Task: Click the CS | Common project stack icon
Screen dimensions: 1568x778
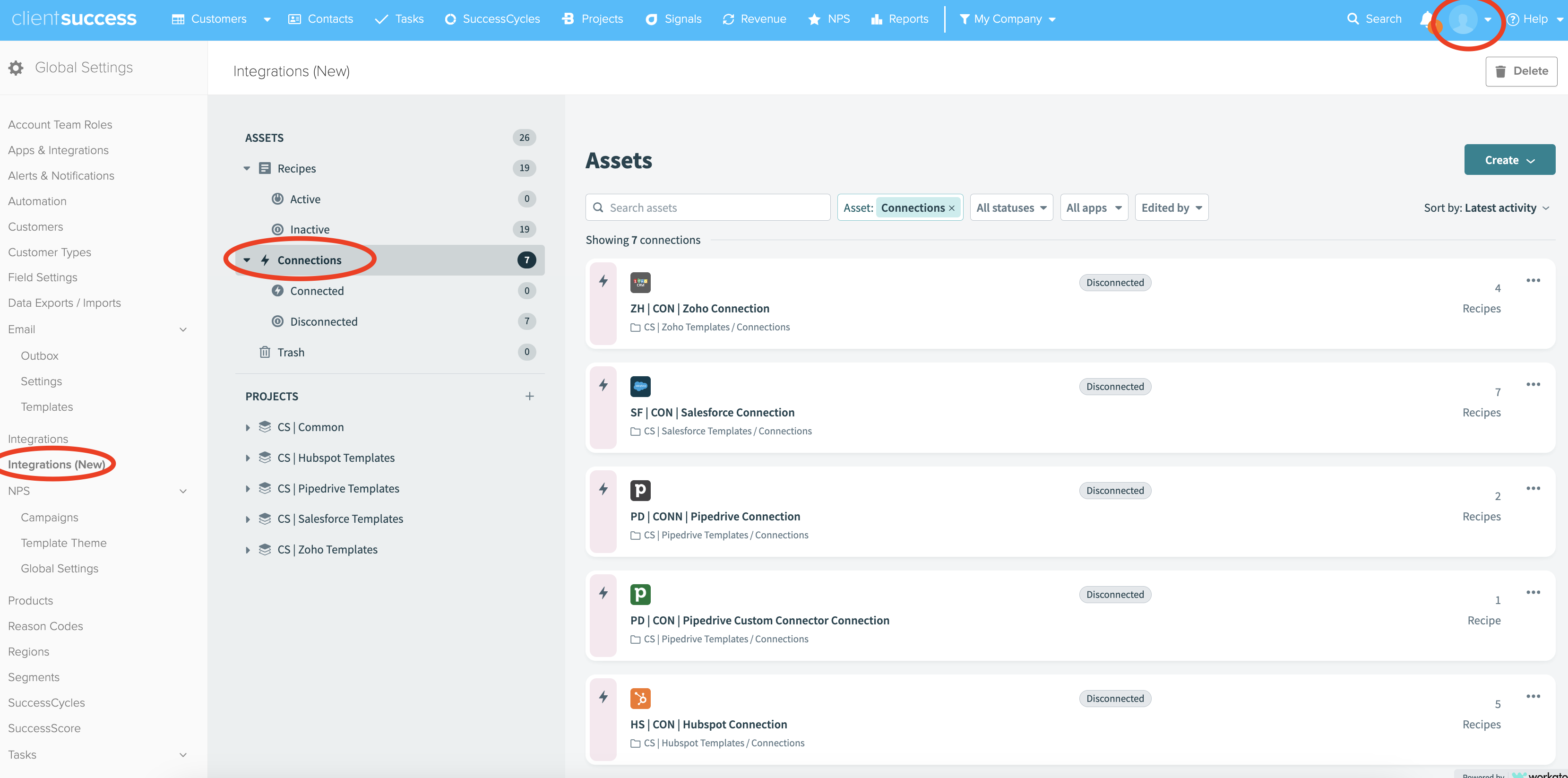Action: 265,427
